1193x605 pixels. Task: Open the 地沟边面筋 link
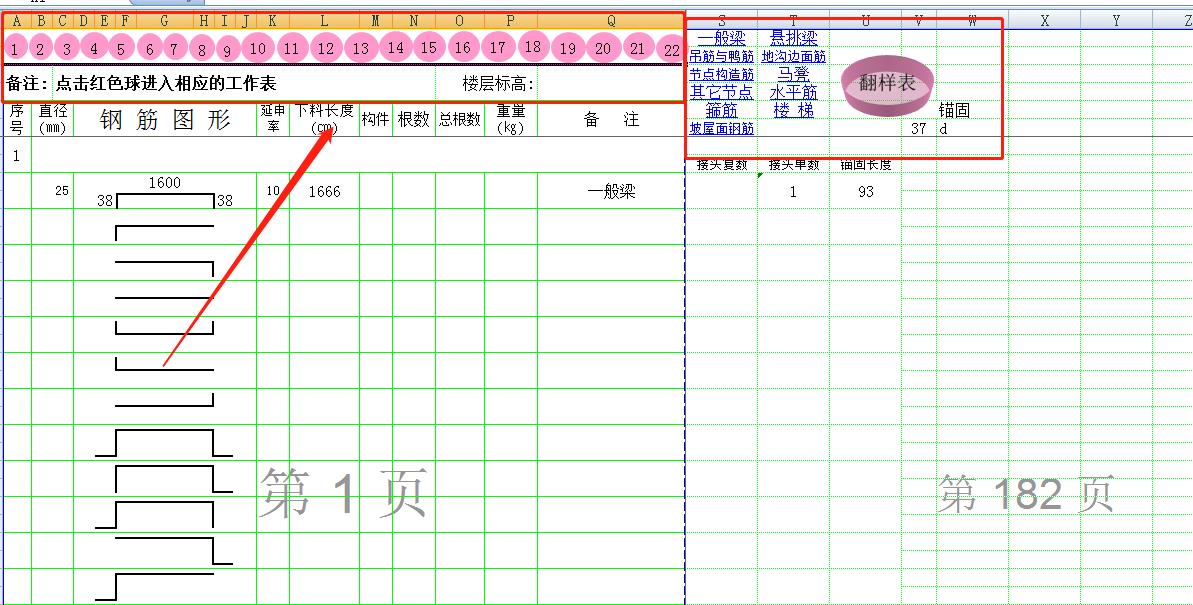click(793, 57)
